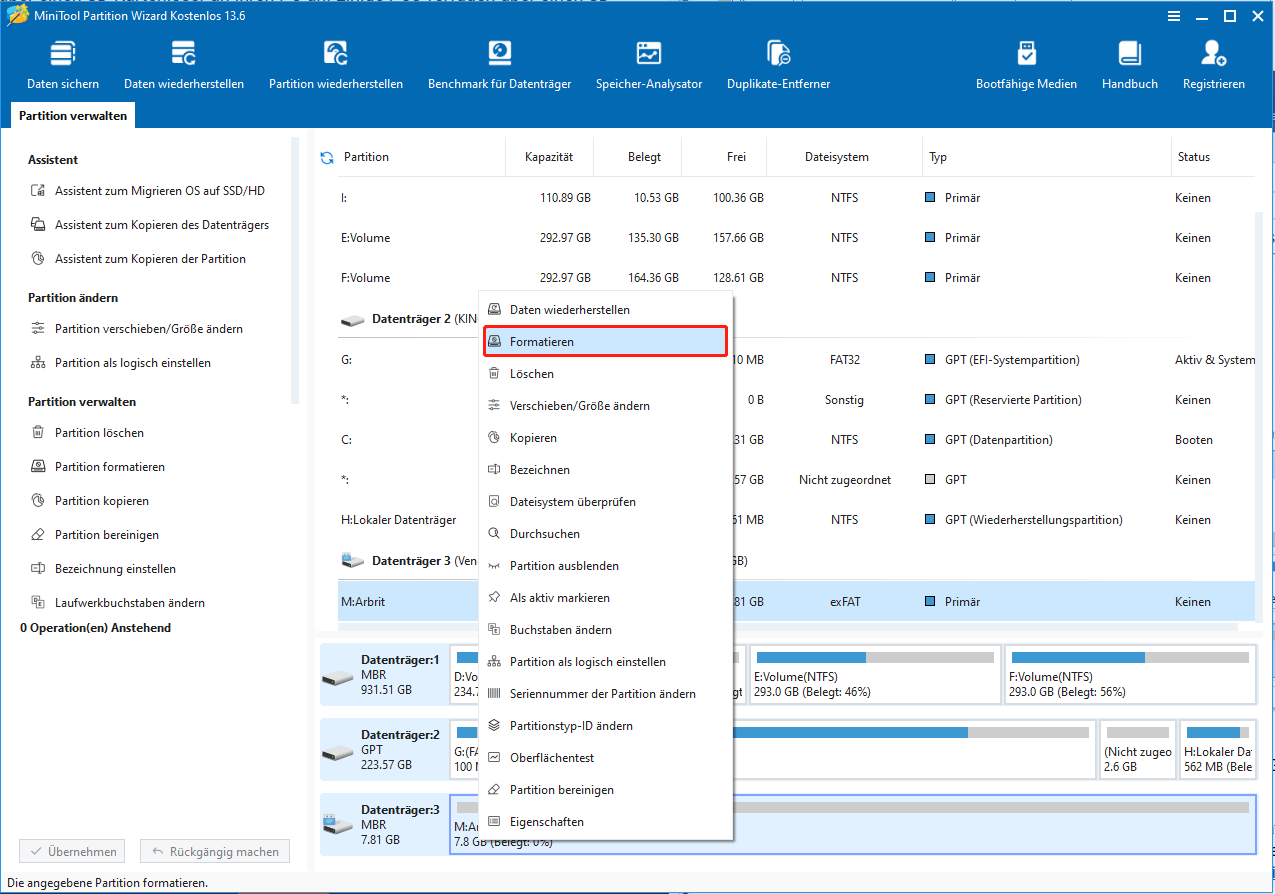Choose Daten wiederherstellen in context menu
Image resolution: width=1275 pixels, height=894 pixels.
coord(606,310)
